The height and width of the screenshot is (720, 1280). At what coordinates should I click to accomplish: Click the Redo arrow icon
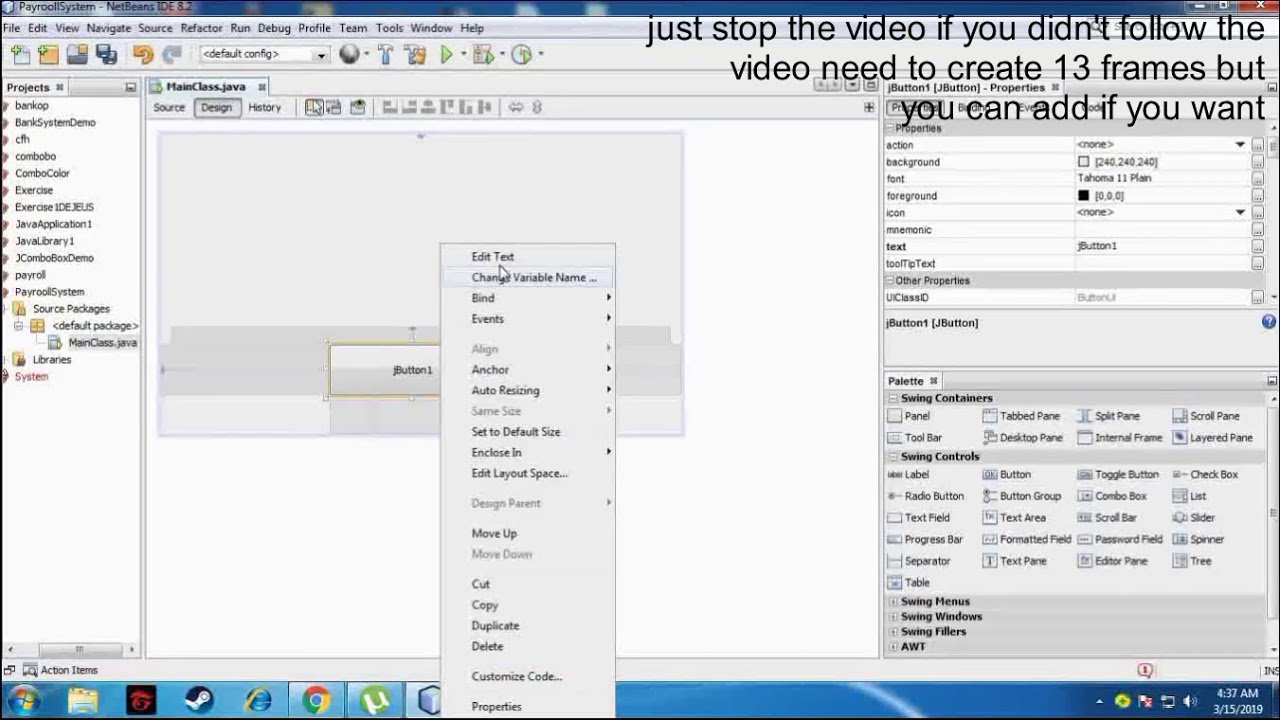(x=171, y=55)
